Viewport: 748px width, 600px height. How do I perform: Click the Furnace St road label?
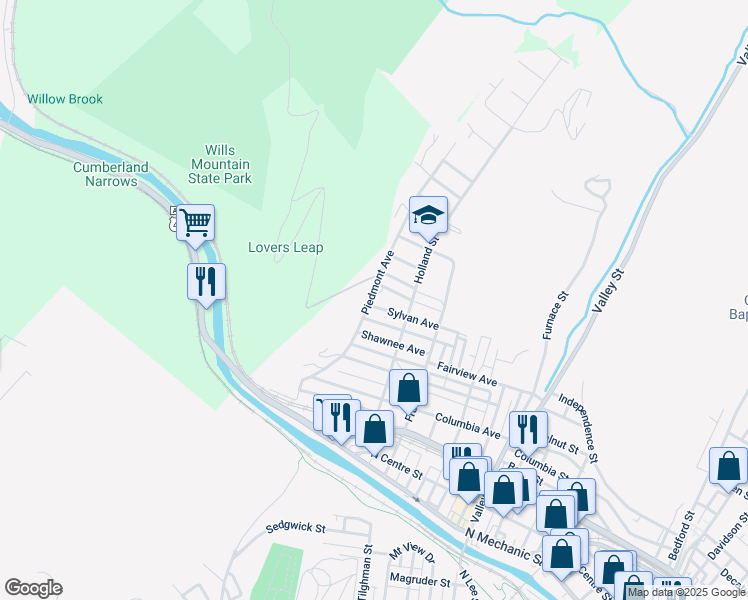pyautogui.click(x=556, y=316)
